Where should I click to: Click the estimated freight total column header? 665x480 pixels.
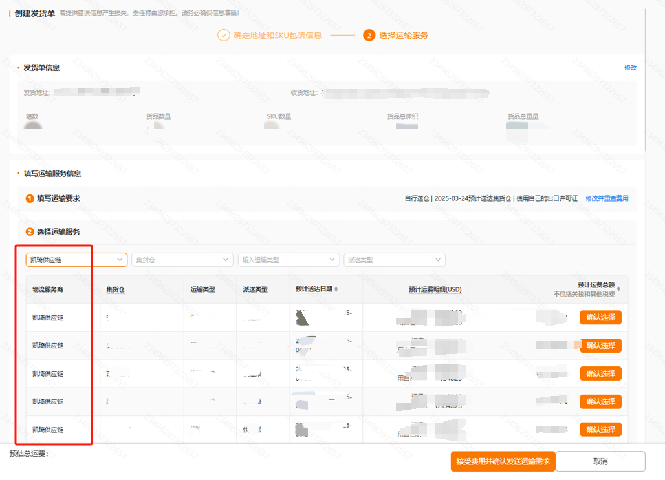[596, 285]
